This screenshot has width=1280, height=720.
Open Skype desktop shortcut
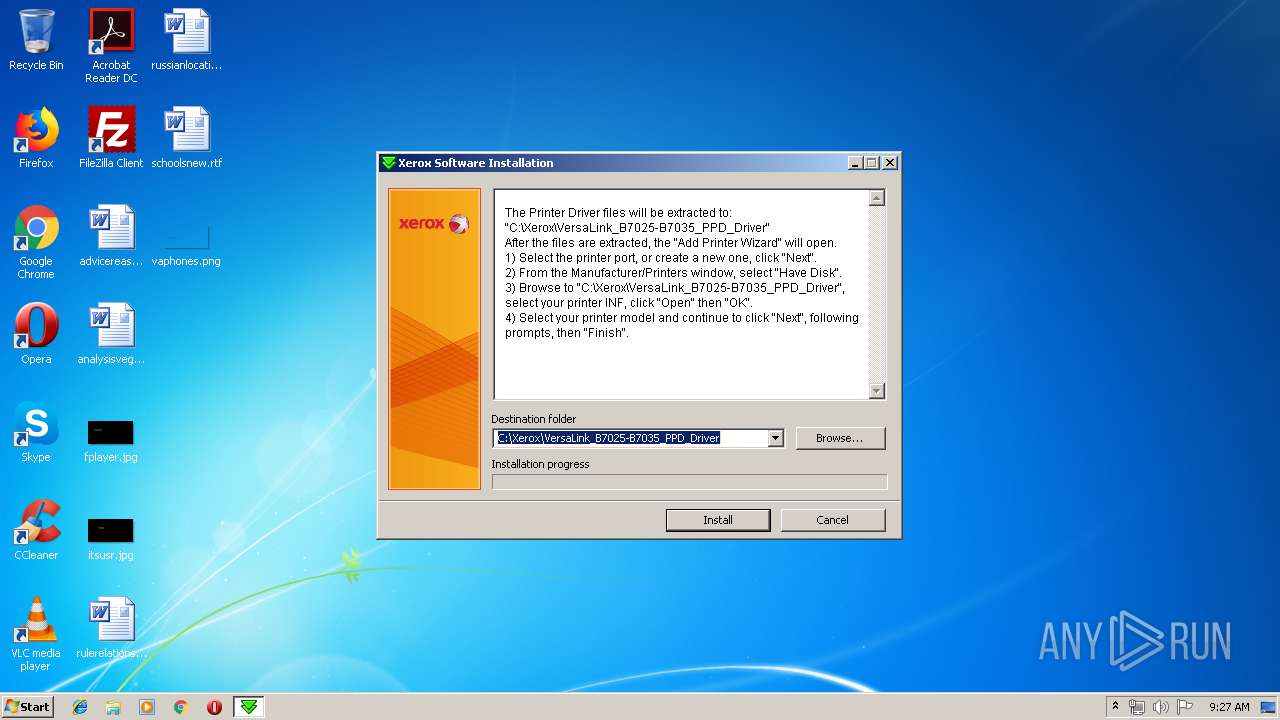click(36, 432)
